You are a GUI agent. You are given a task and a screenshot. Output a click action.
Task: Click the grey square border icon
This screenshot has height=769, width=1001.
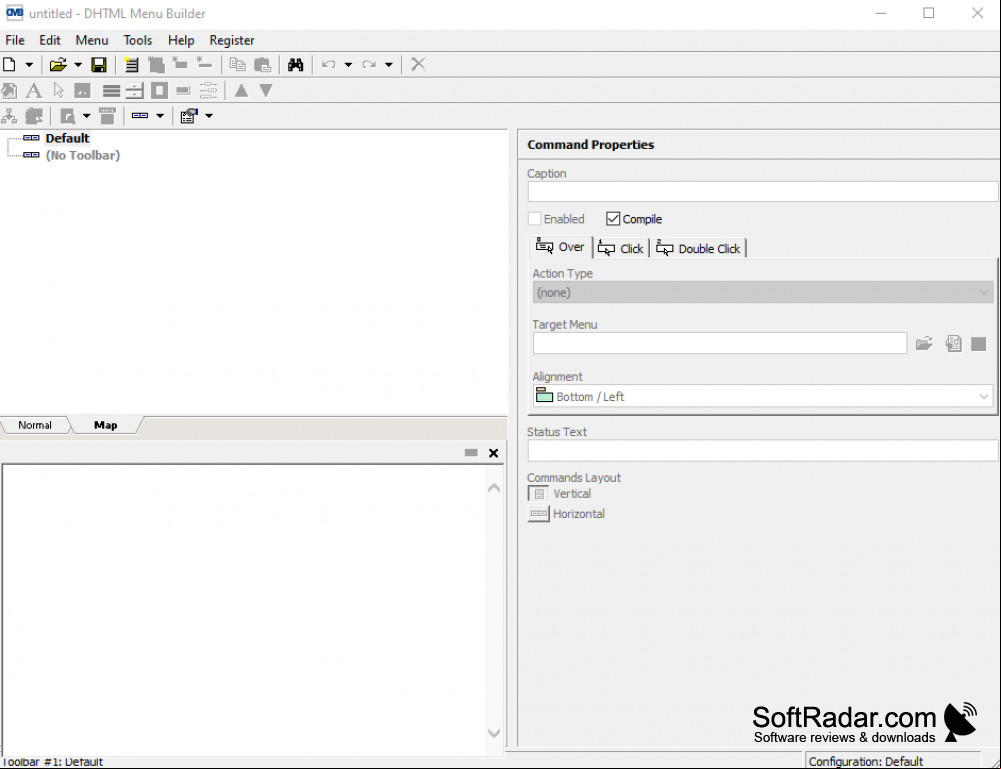(x=160, y=91)
